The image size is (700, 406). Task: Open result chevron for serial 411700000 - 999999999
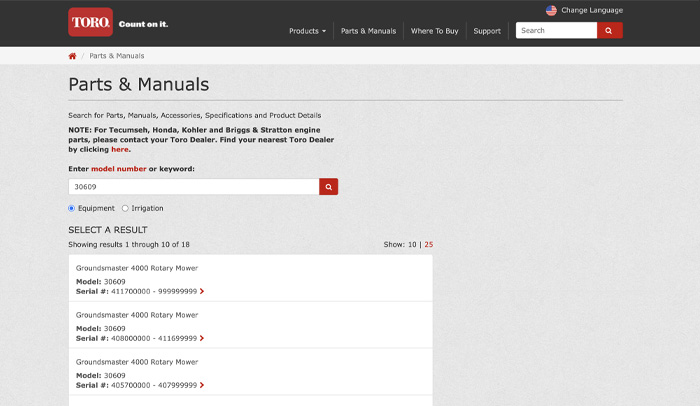click(x=202, y=291)
